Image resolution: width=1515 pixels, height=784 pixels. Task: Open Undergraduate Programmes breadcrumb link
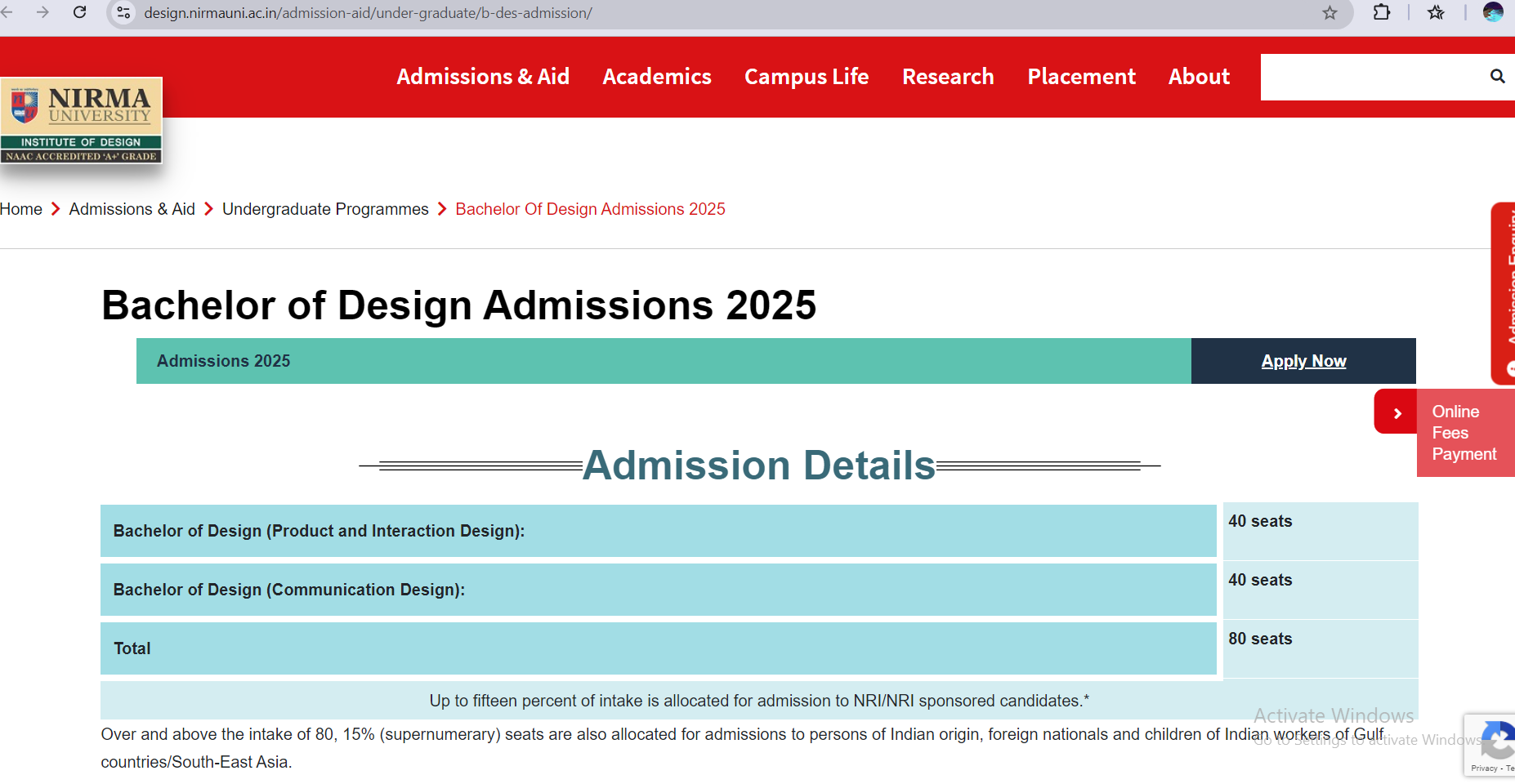click(325, 209)
